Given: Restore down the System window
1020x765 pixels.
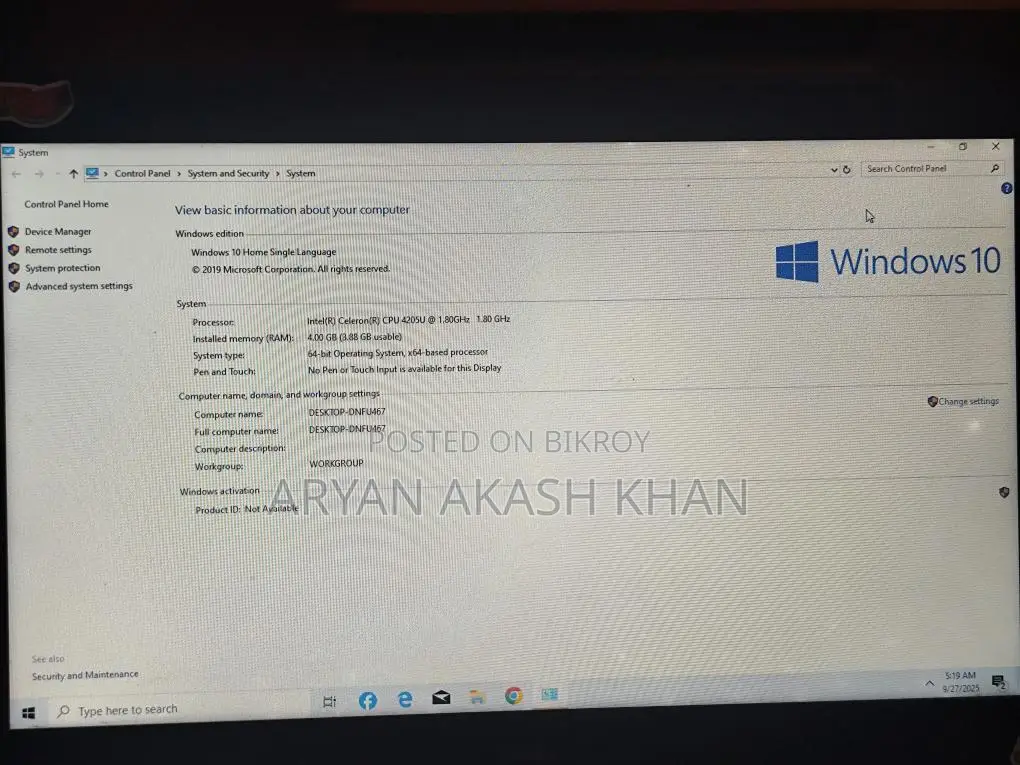Looking at the screenshot, I should [963, 147].
